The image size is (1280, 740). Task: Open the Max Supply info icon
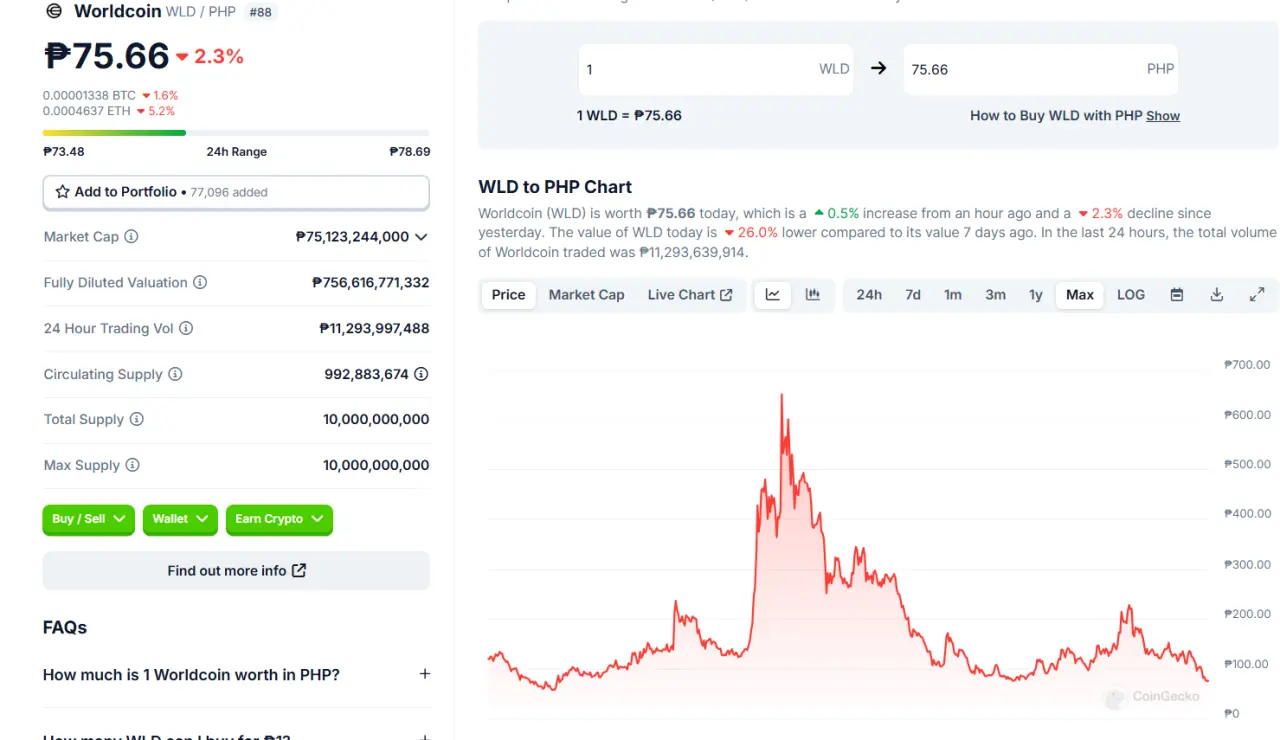tap(132, 465)
